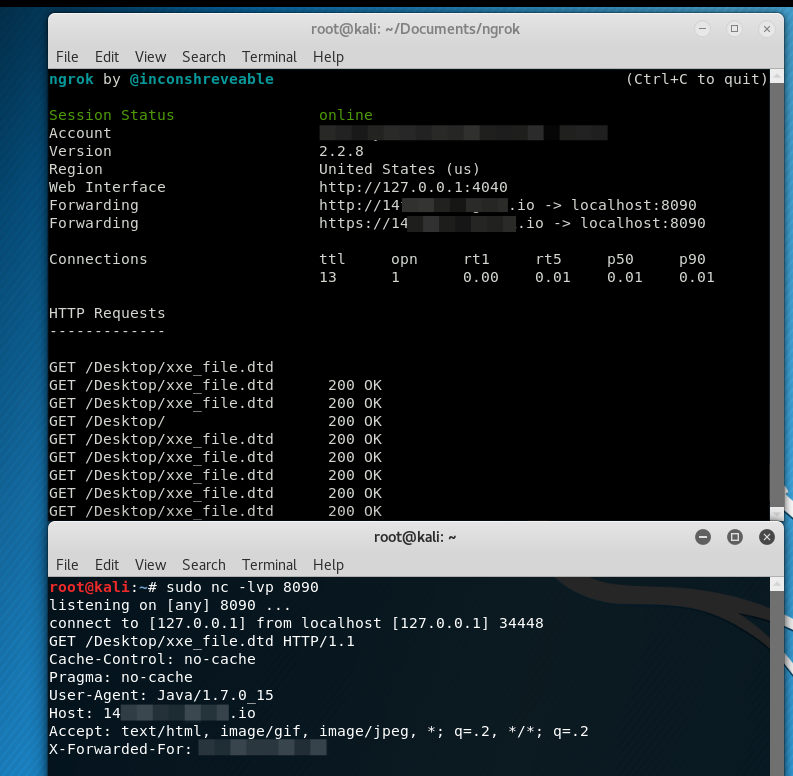Open Edit menu in ngrok terminal window
Screen dimensions: 793x776
(x=107, y=57)
